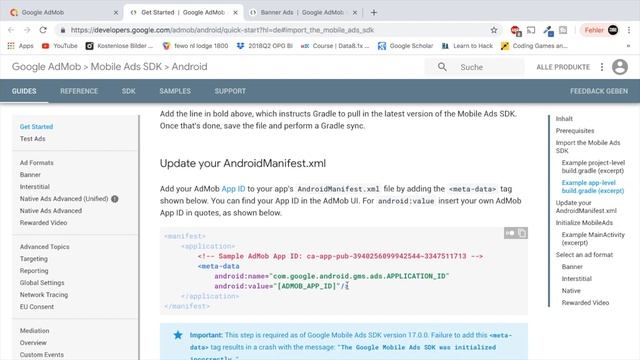Open left sidebar item Rewarded Video

[43, 223]
